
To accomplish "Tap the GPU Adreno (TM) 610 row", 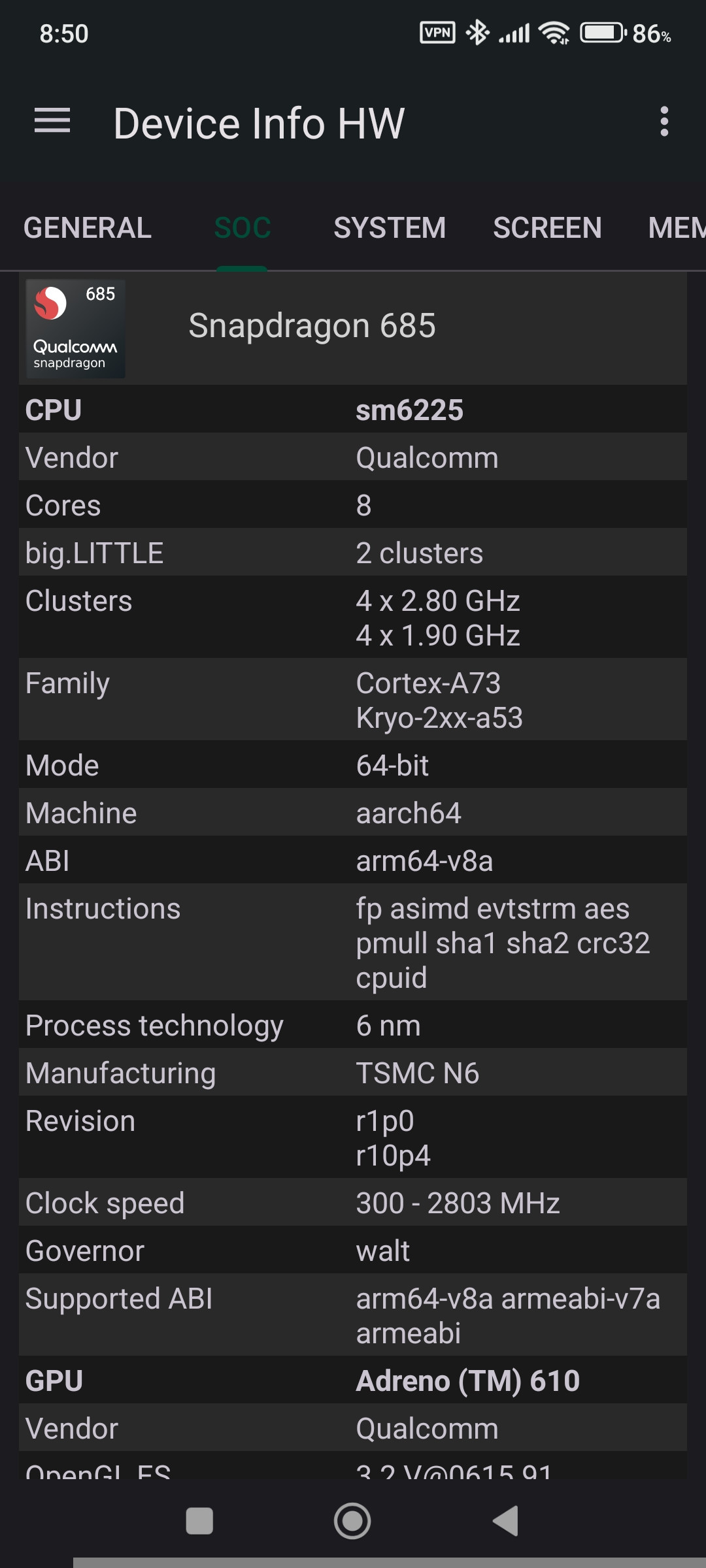I will tap(353, 1380).
